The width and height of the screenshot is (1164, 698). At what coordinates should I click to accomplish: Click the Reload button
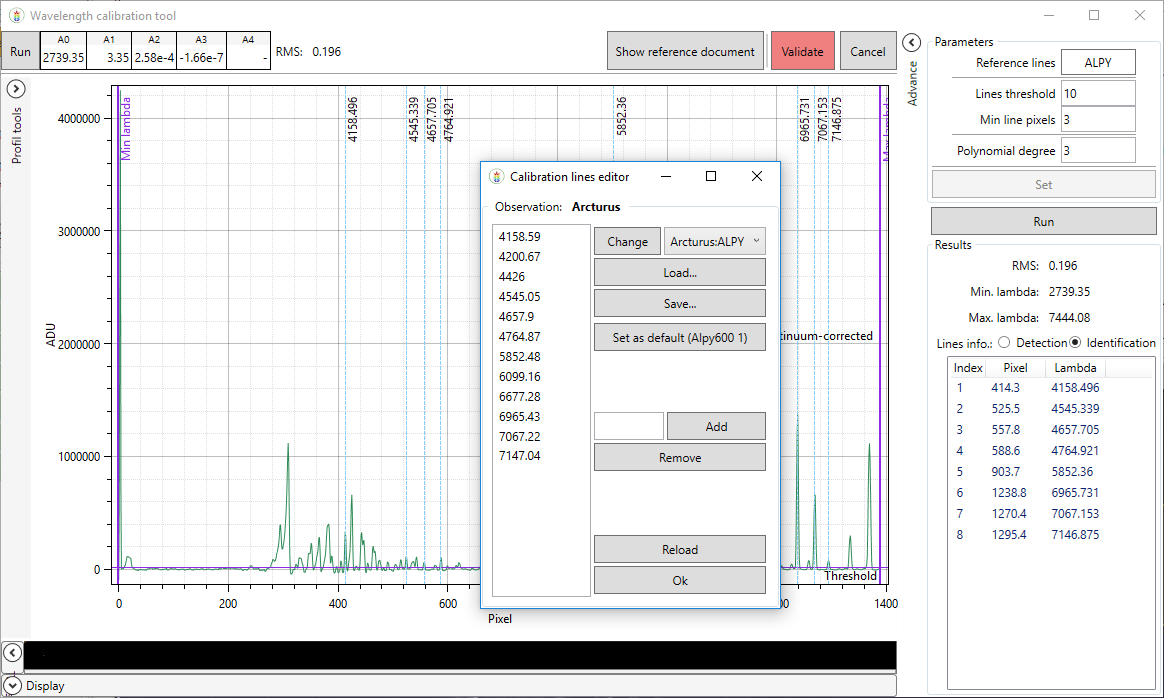[x=679, y=549]
